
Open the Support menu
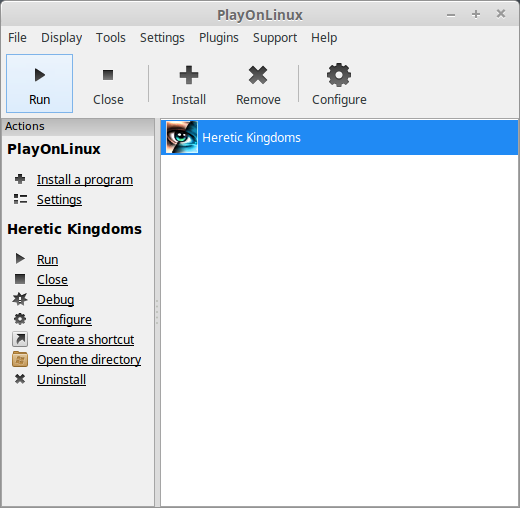click(275, 38)
